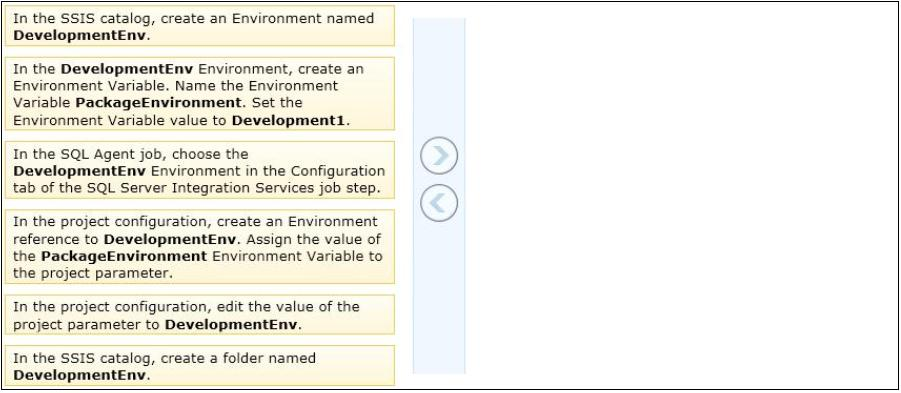
Task: Click 'the project parameter.' text in fourth step
Action: point(93,273)
